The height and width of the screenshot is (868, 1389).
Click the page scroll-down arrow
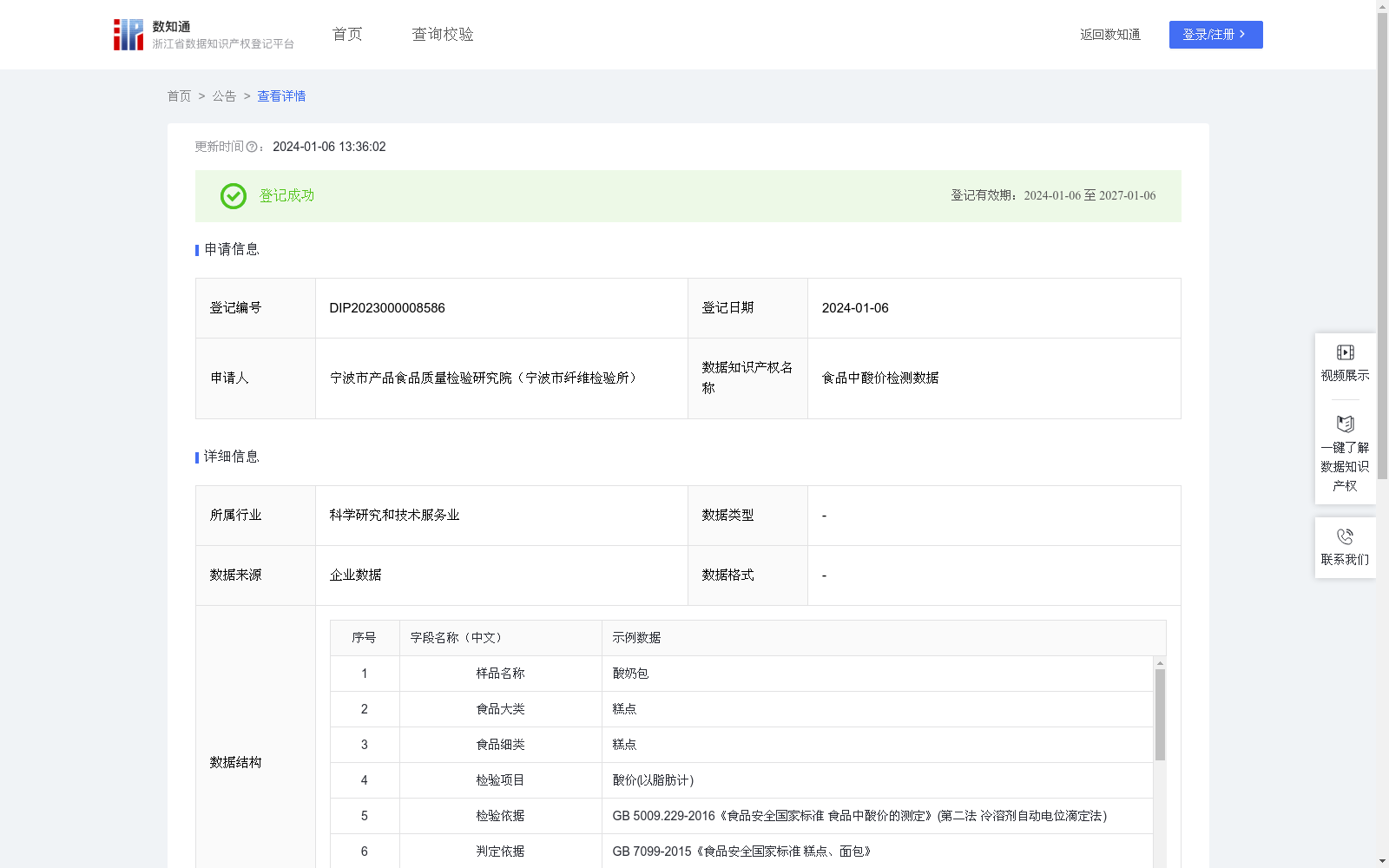coord(1382,861)
